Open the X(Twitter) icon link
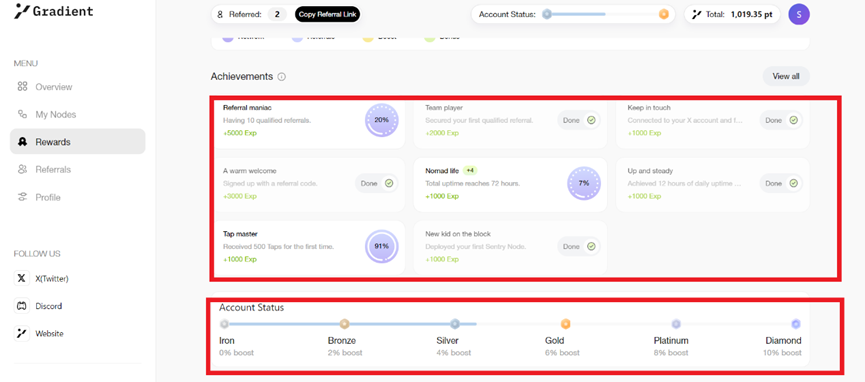This screenshot has height=382, width=865. (x=22, y=278)
